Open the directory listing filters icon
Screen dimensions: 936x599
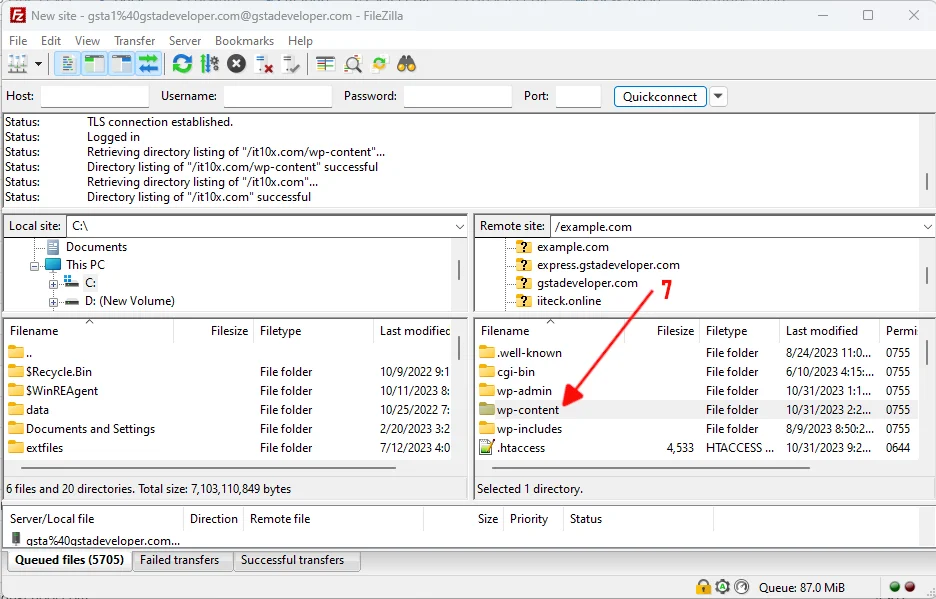click(x=325, y=64)
